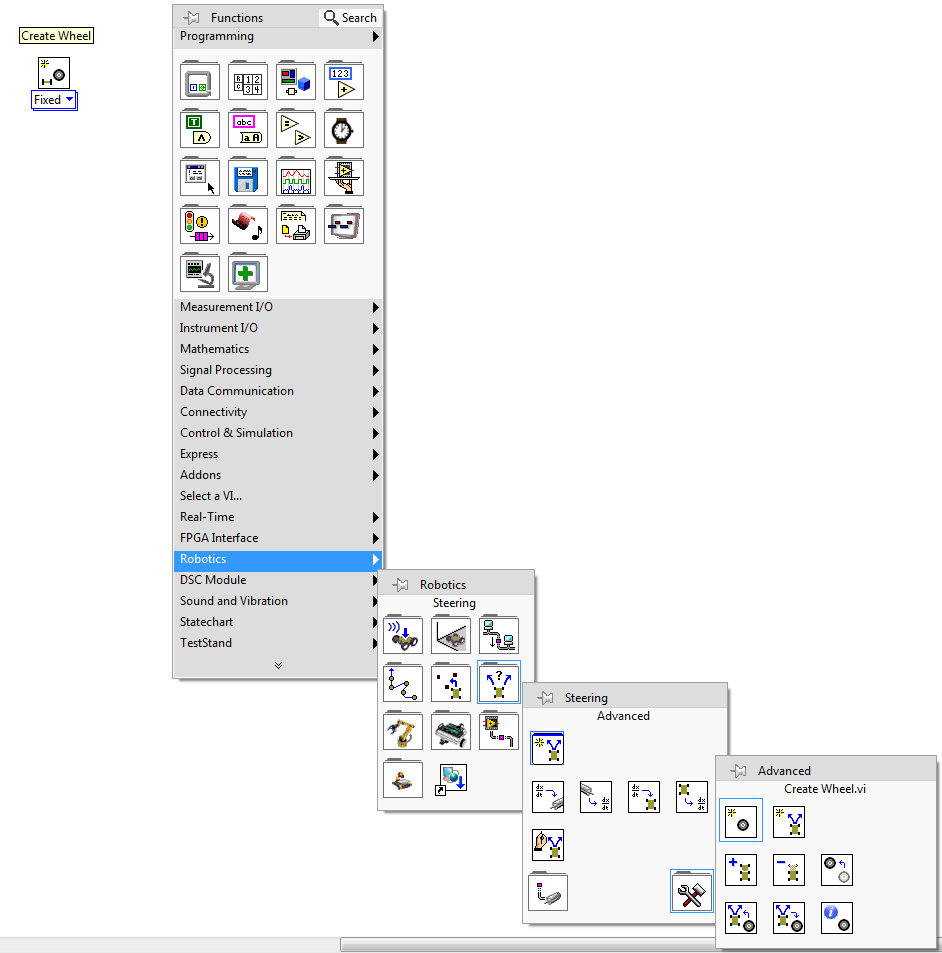
Task: Open the highlighted Robotics category
Action: coord(278,559)
